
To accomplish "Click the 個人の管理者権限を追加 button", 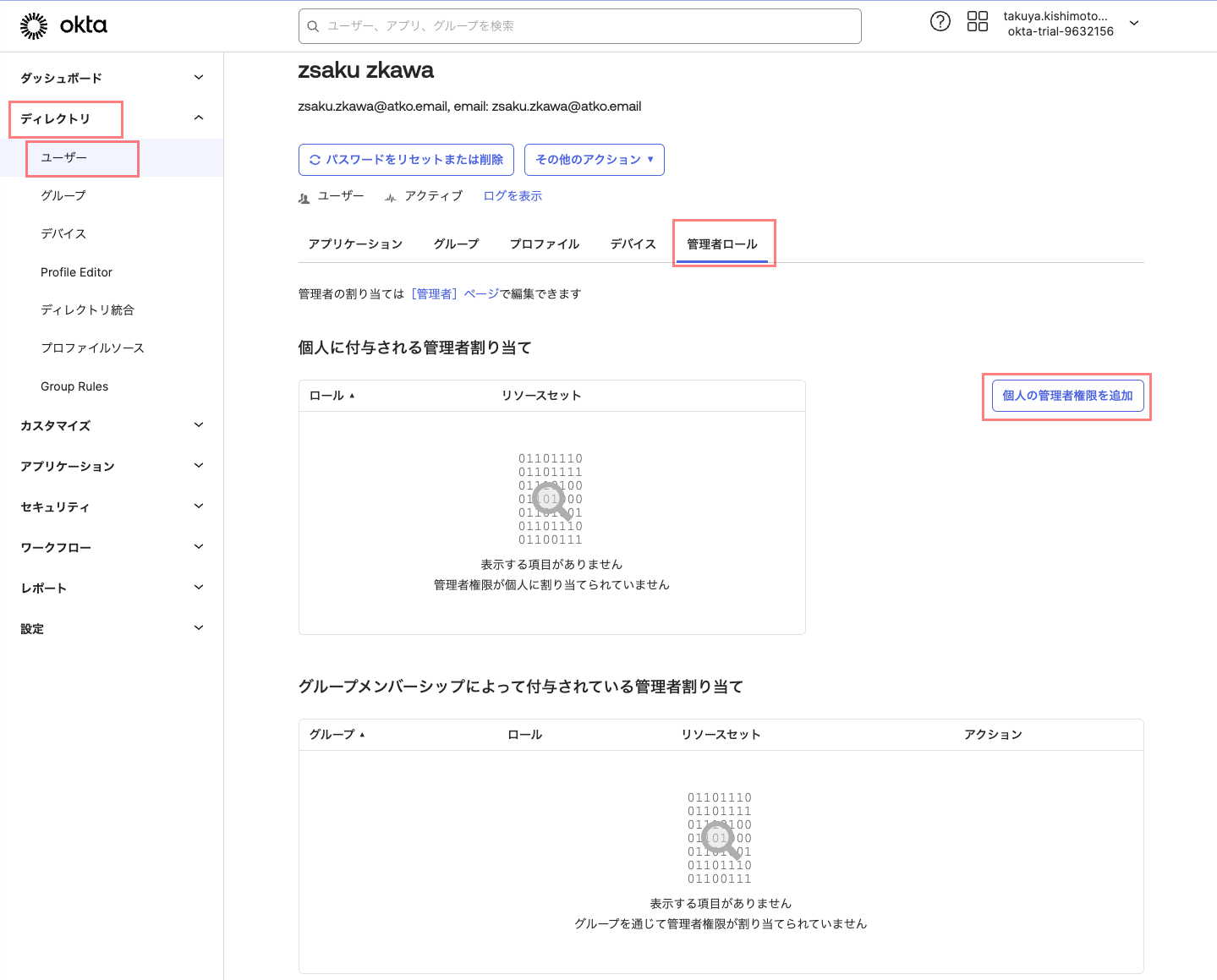I will click(x=1066, y=395).
